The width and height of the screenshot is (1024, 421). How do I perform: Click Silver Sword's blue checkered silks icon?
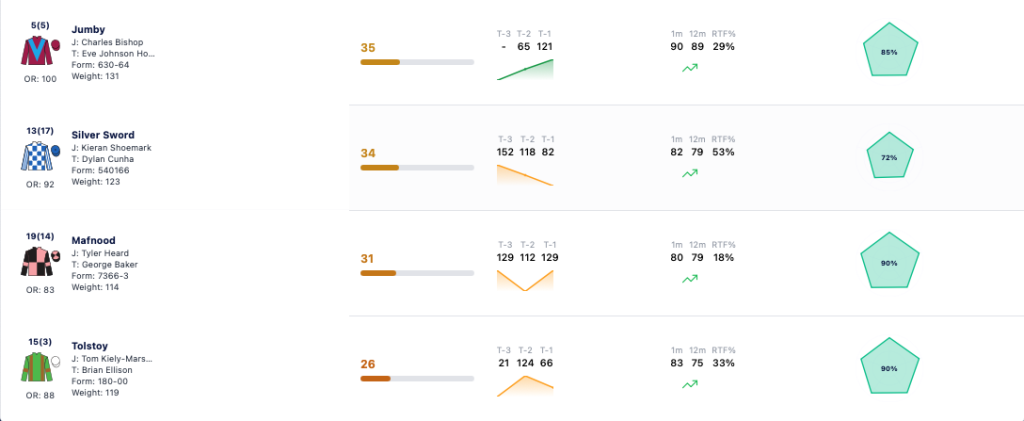(x=36, y=157)
